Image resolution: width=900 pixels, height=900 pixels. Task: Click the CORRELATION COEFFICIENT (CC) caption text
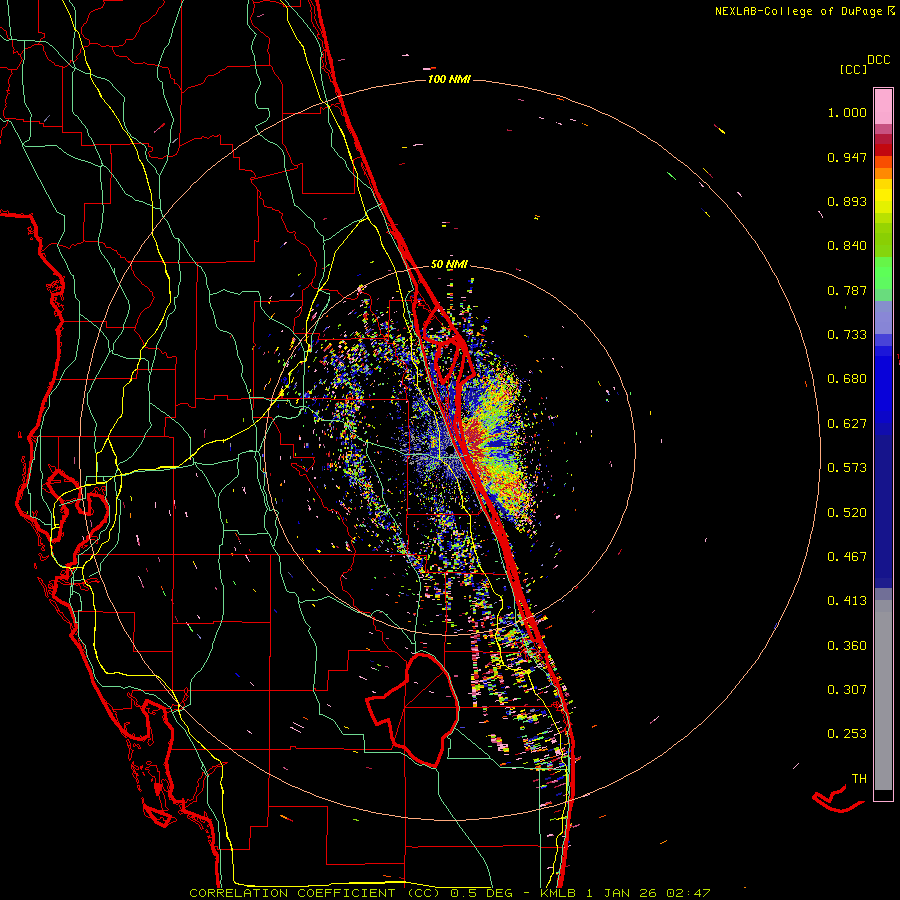[x=315, y=893]
